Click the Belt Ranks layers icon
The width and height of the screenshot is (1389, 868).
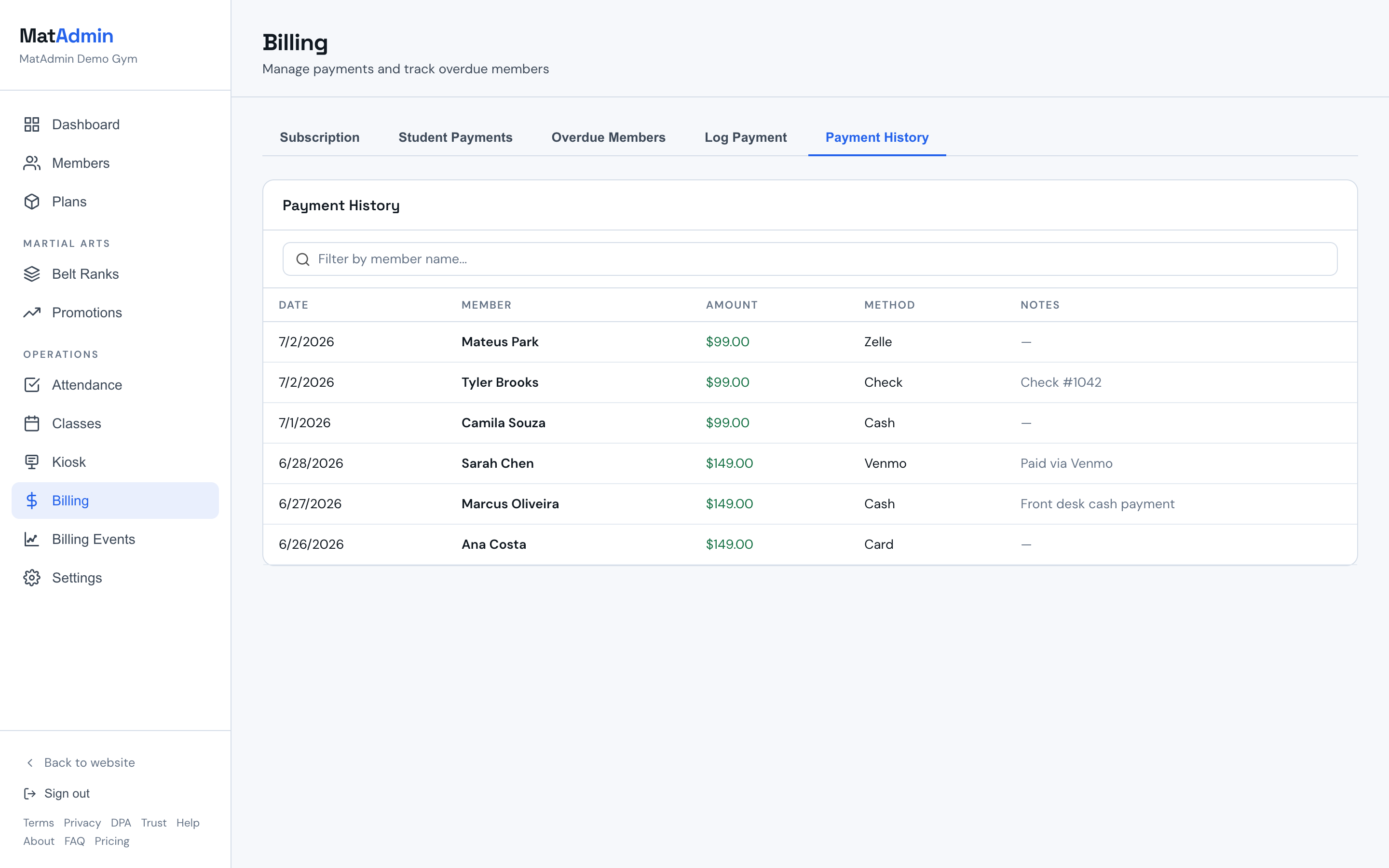(31, 274)
